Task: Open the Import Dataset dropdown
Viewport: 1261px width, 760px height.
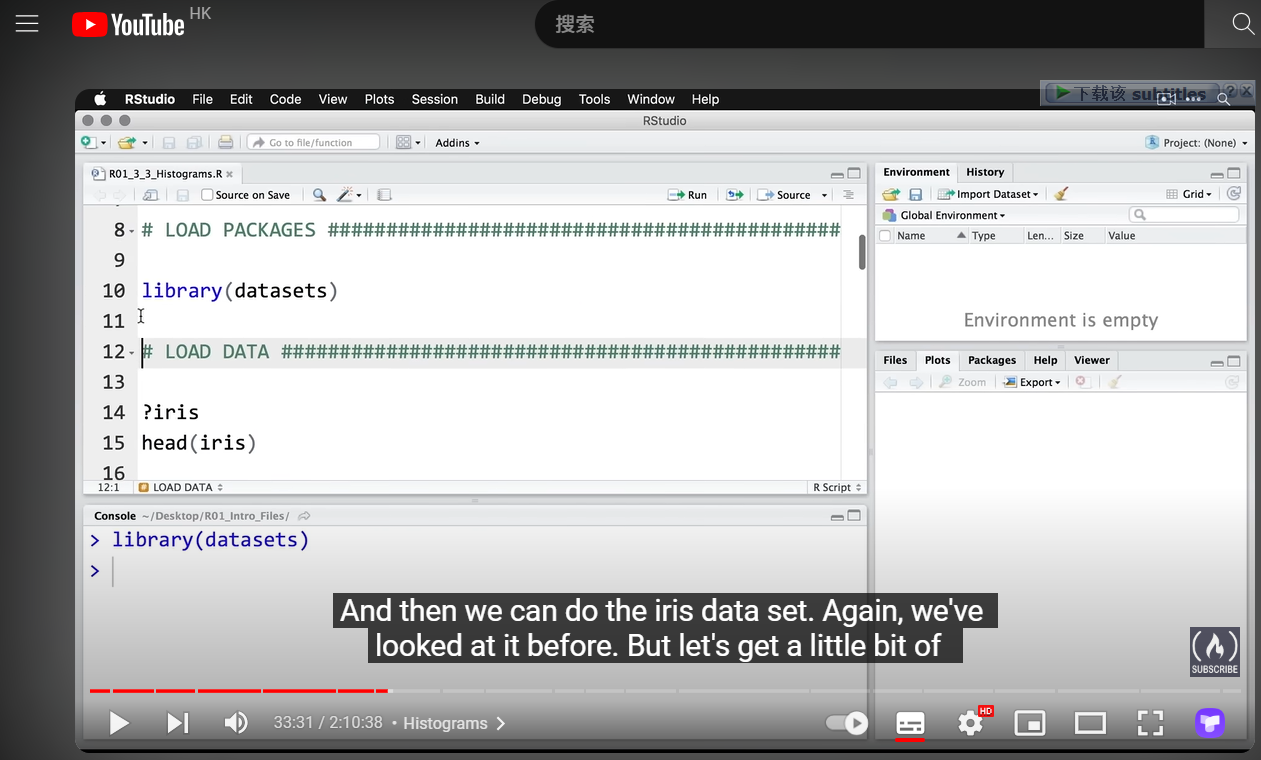Action: coord(988,194)
